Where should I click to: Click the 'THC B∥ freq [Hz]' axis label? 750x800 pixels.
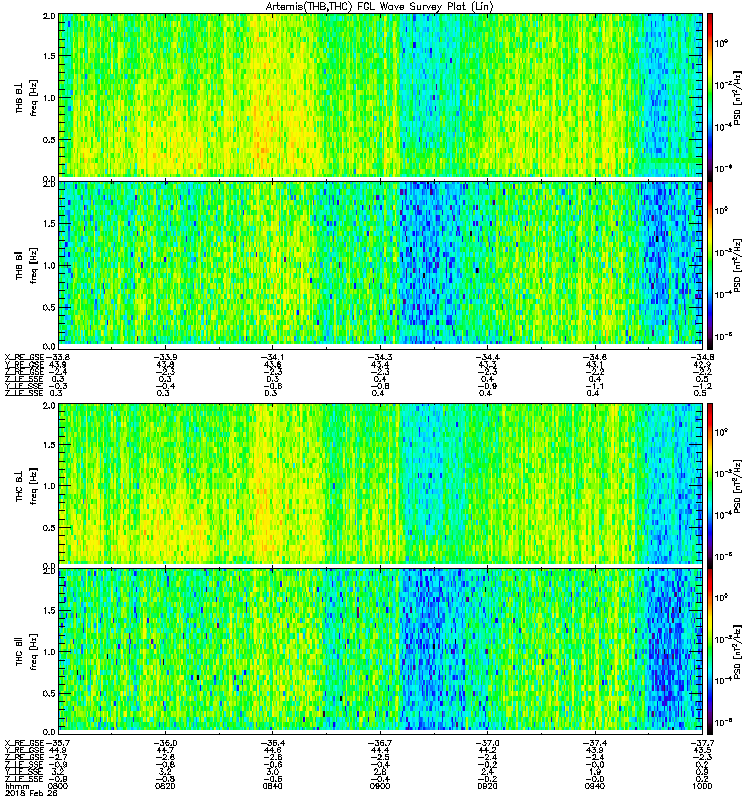(26, 652)
